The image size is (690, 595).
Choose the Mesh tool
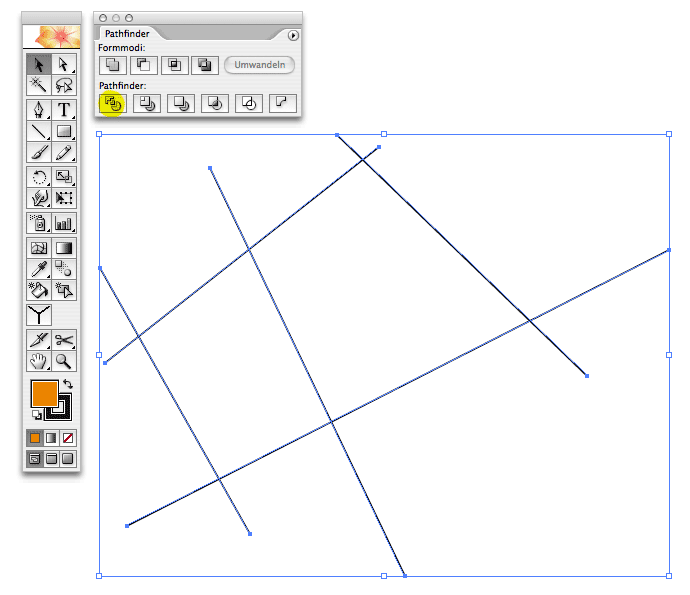click(x=39, y=248)
